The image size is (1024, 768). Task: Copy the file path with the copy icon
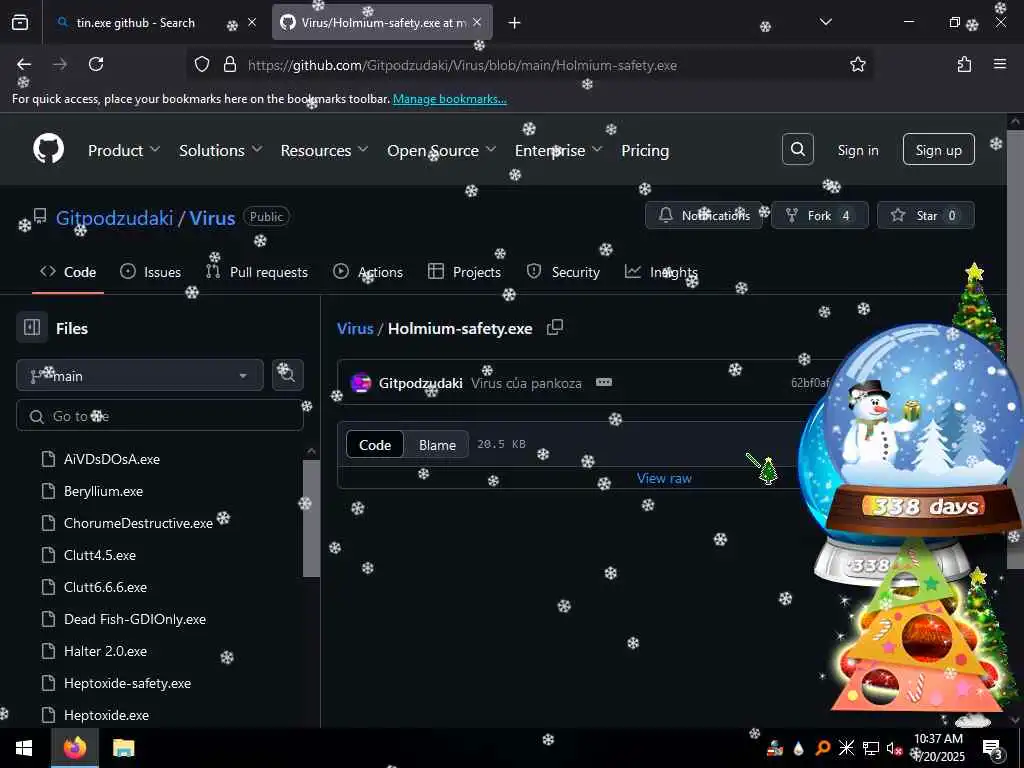[x=554, y=328]
